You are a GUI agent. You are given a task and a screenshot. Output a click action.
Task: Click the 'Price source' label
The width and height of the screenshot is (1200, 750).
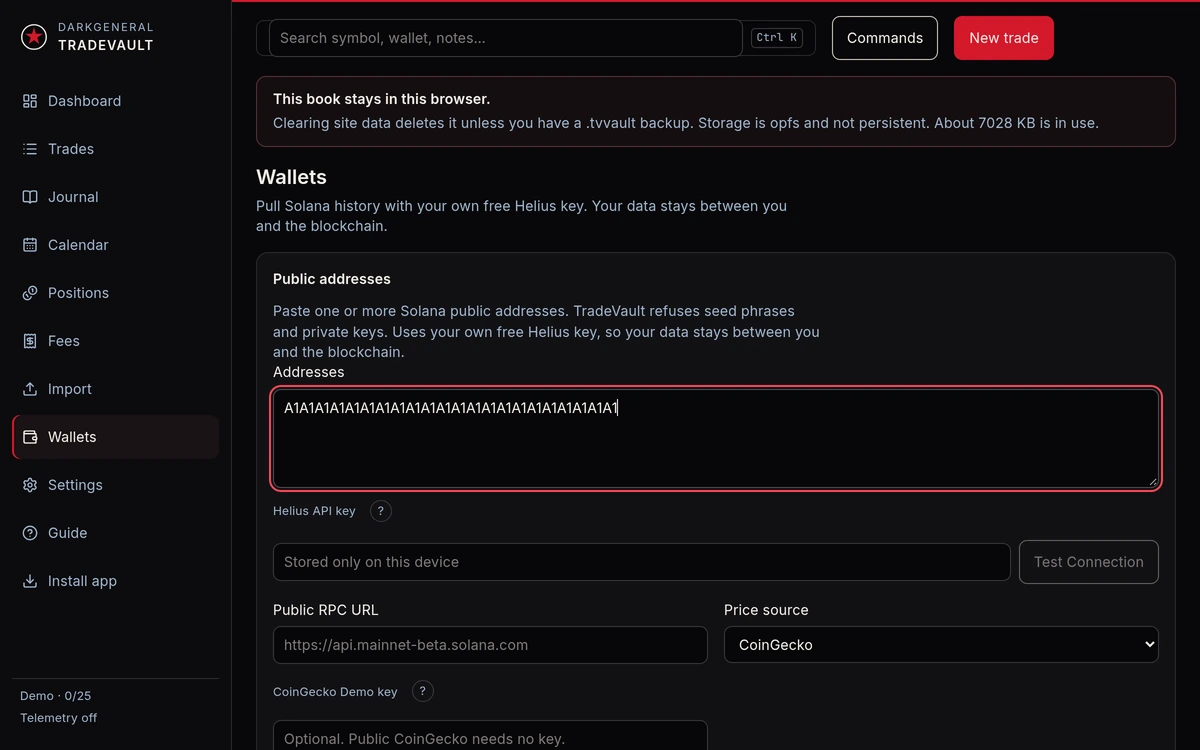point(766,610)
